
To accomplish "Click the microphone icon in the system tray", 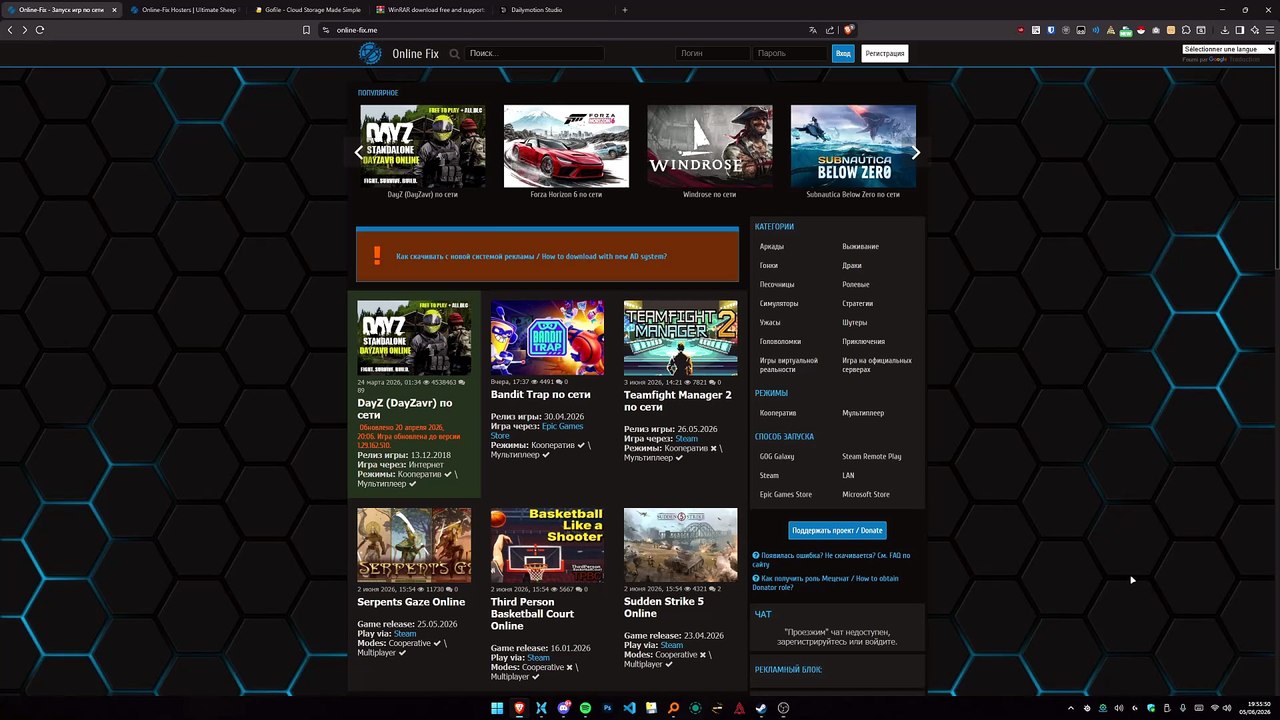I will (1183, 708).
